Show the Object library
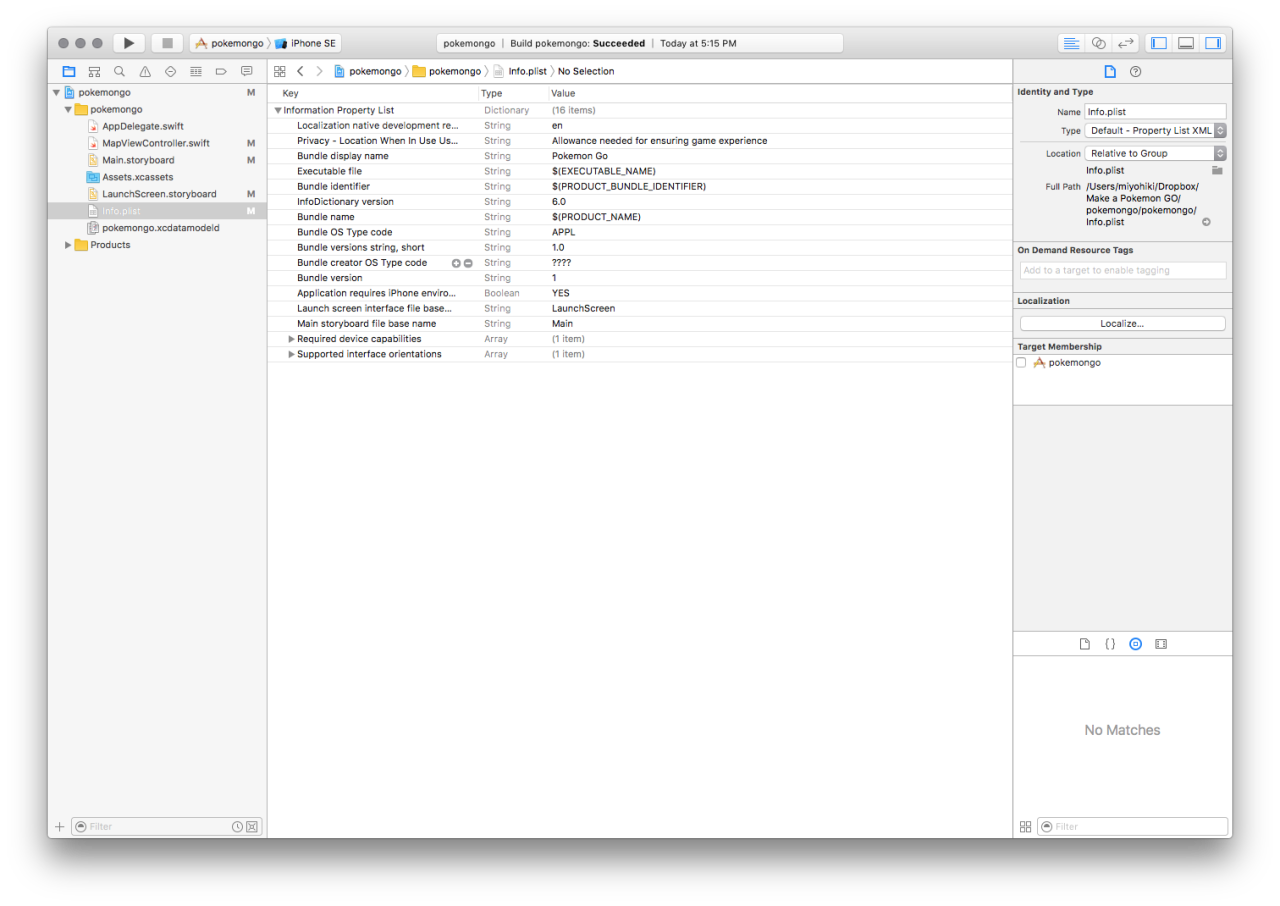The image size is (1280, 906). (x=1135, y=644)
